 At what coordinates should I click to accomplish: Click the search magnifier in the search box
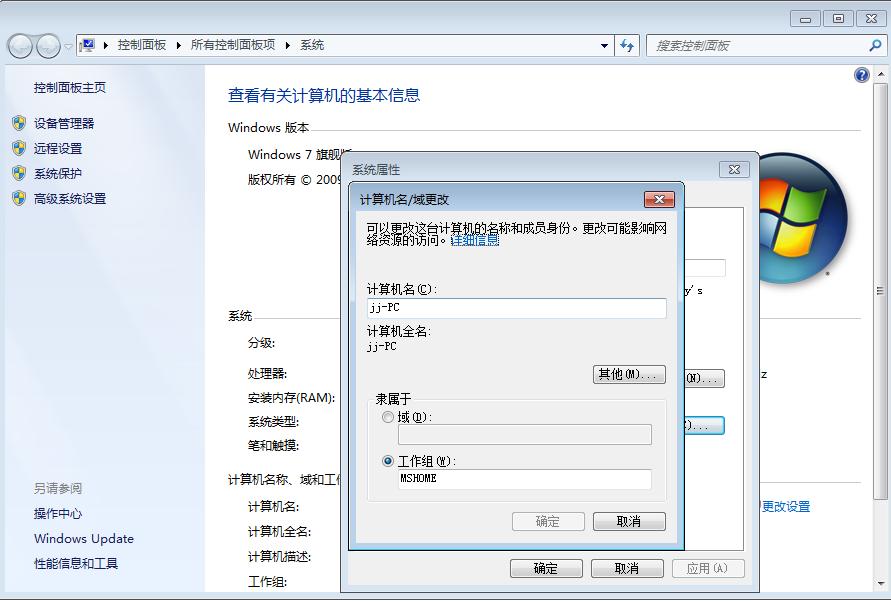point(872,45)
